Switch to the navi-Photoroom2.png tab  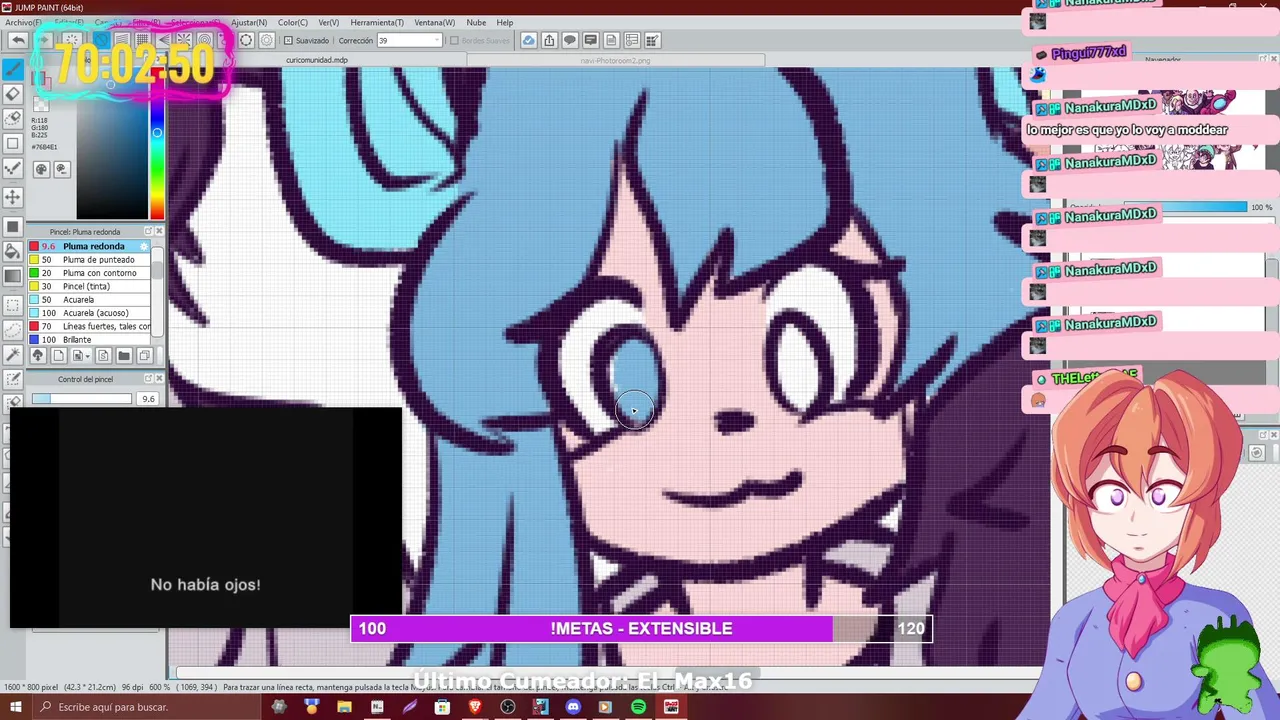point(615,60)
